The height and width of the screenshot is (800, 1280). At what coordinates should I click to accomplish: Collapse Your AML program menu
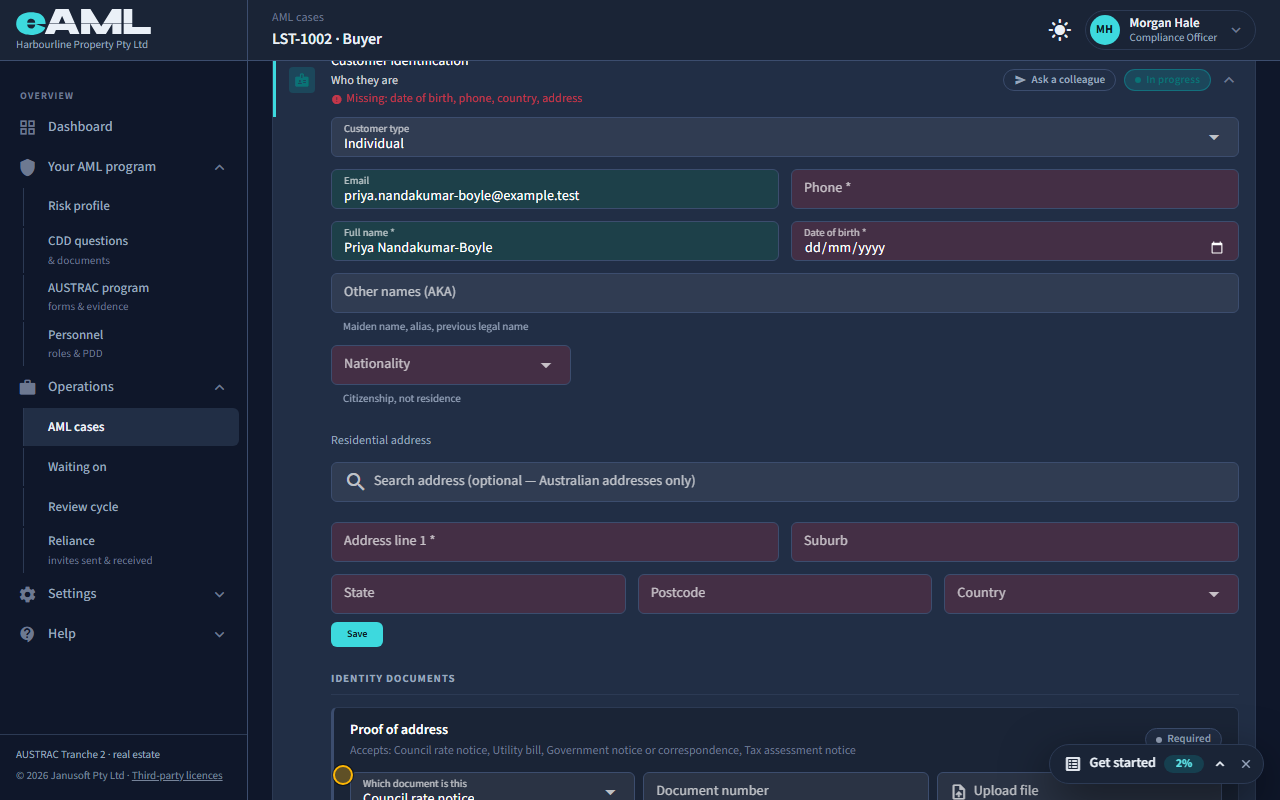219,167
